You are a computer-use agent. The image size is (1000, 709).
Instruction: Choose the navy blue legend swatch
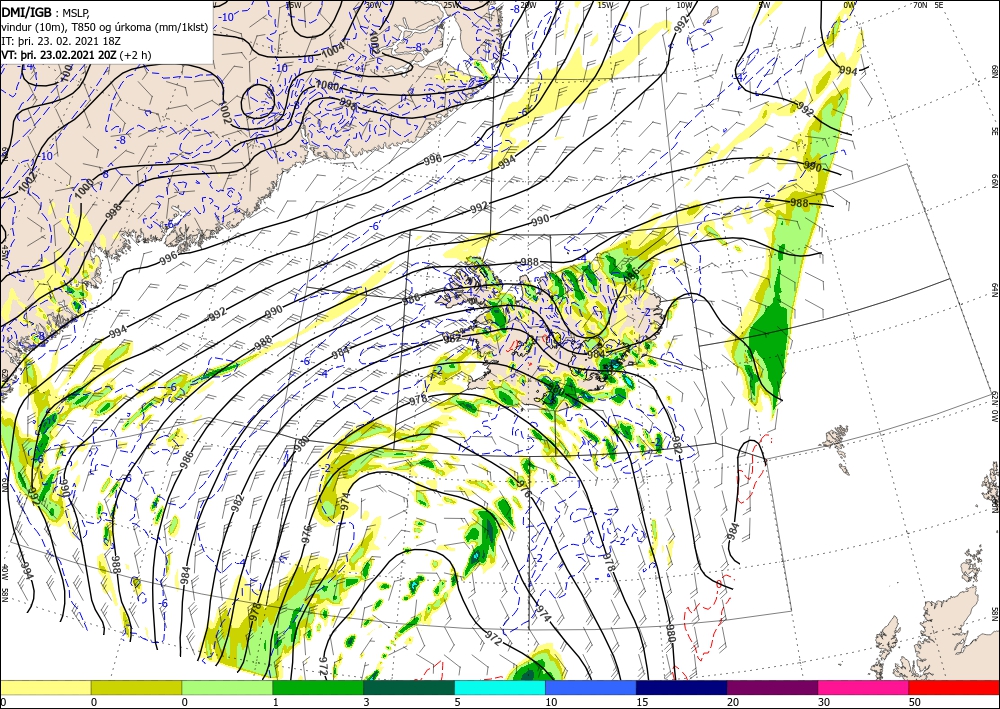click(x=682, y=687)
